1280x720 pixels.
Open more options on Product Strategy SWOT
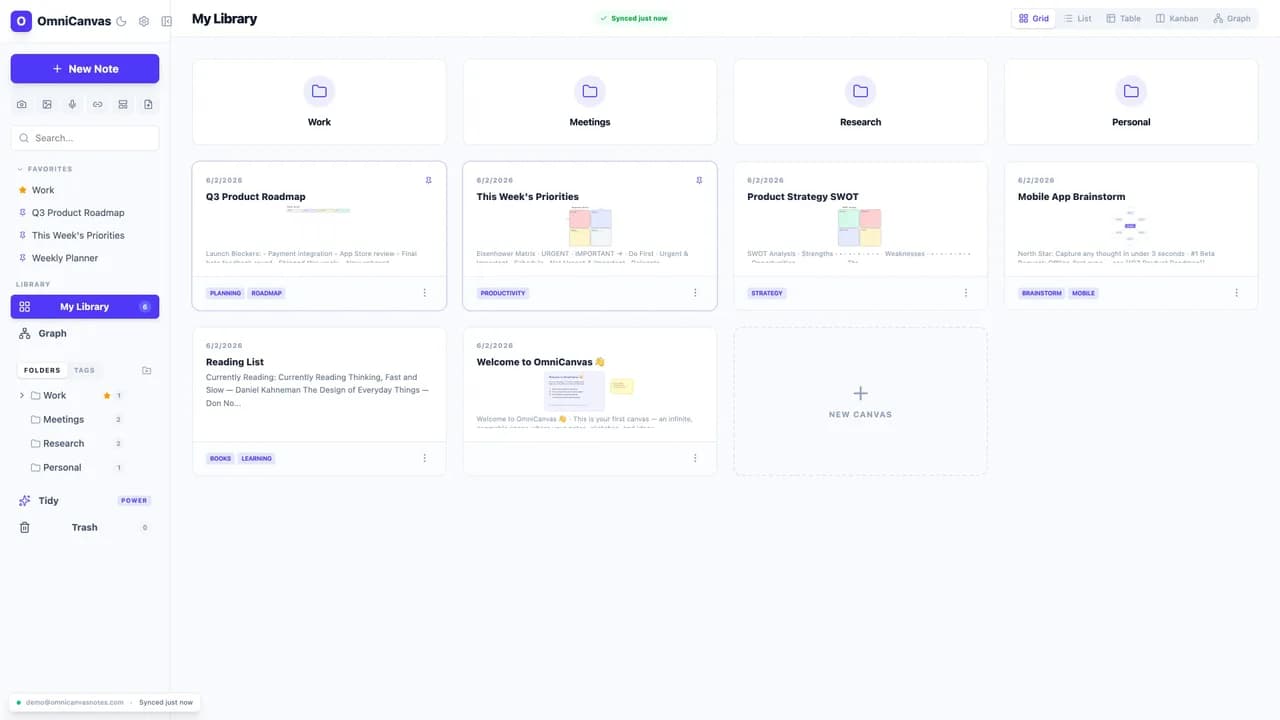click(x=966, y=293)
